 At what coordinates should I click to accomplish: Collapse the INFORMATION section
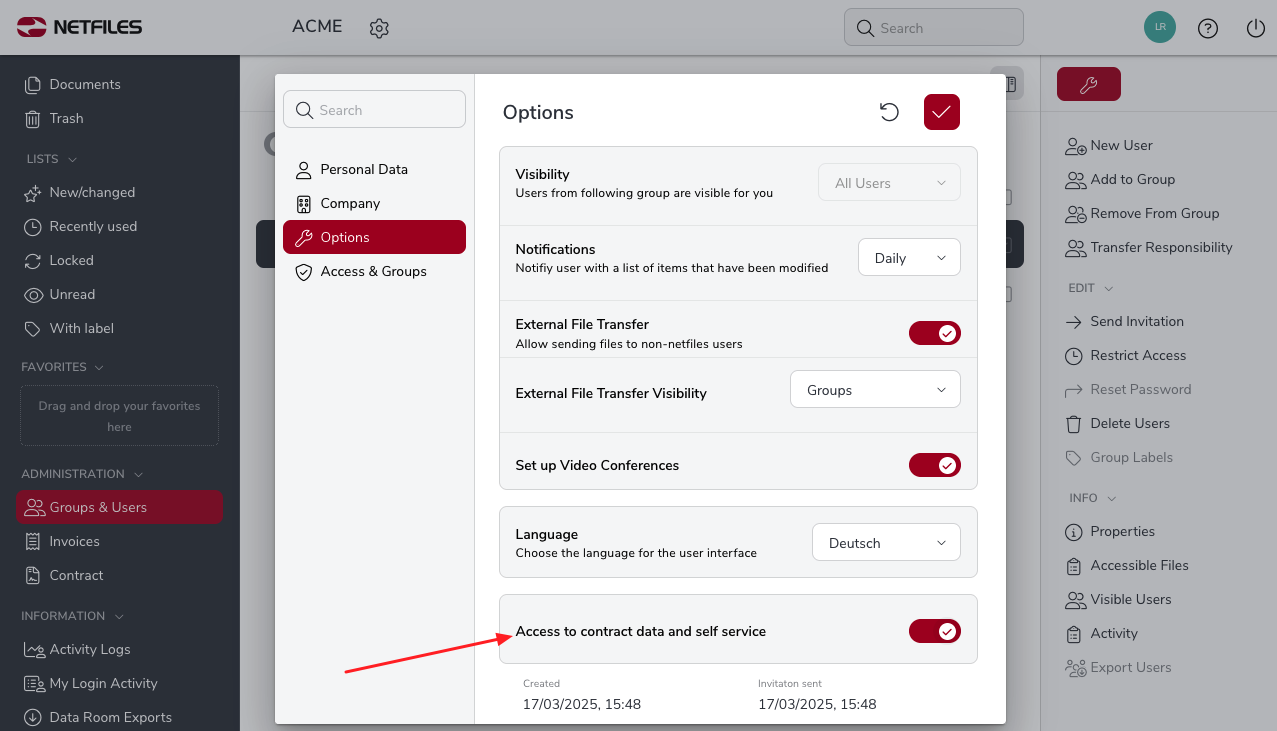tap(72, 616)
